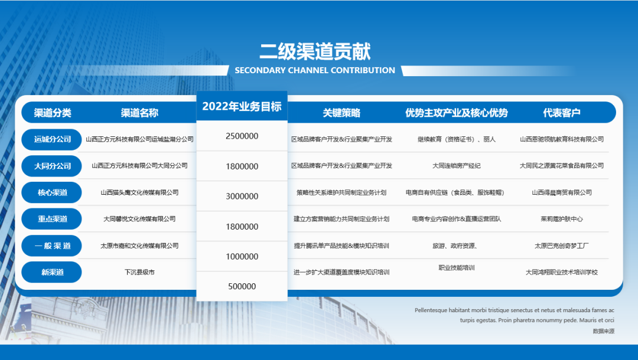638x360 pixels.
Task: Select the 新渠道 category pill
Action: point(52,272)
